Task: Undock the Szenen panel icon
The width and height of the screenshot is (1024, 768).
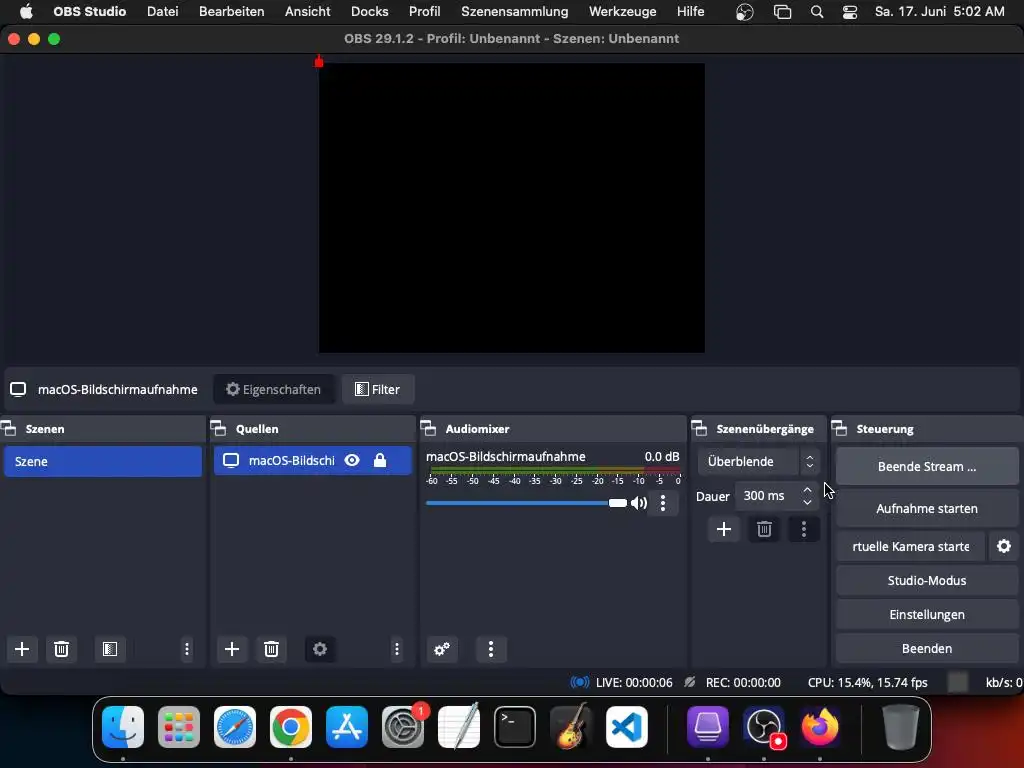Action: pyautogui.click(x=9, y=428)
